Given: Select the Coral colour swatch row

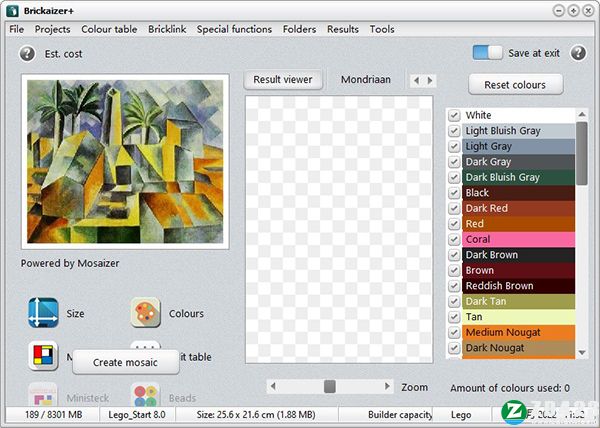Looking at the screenshot, I should (x=518, y=239).
